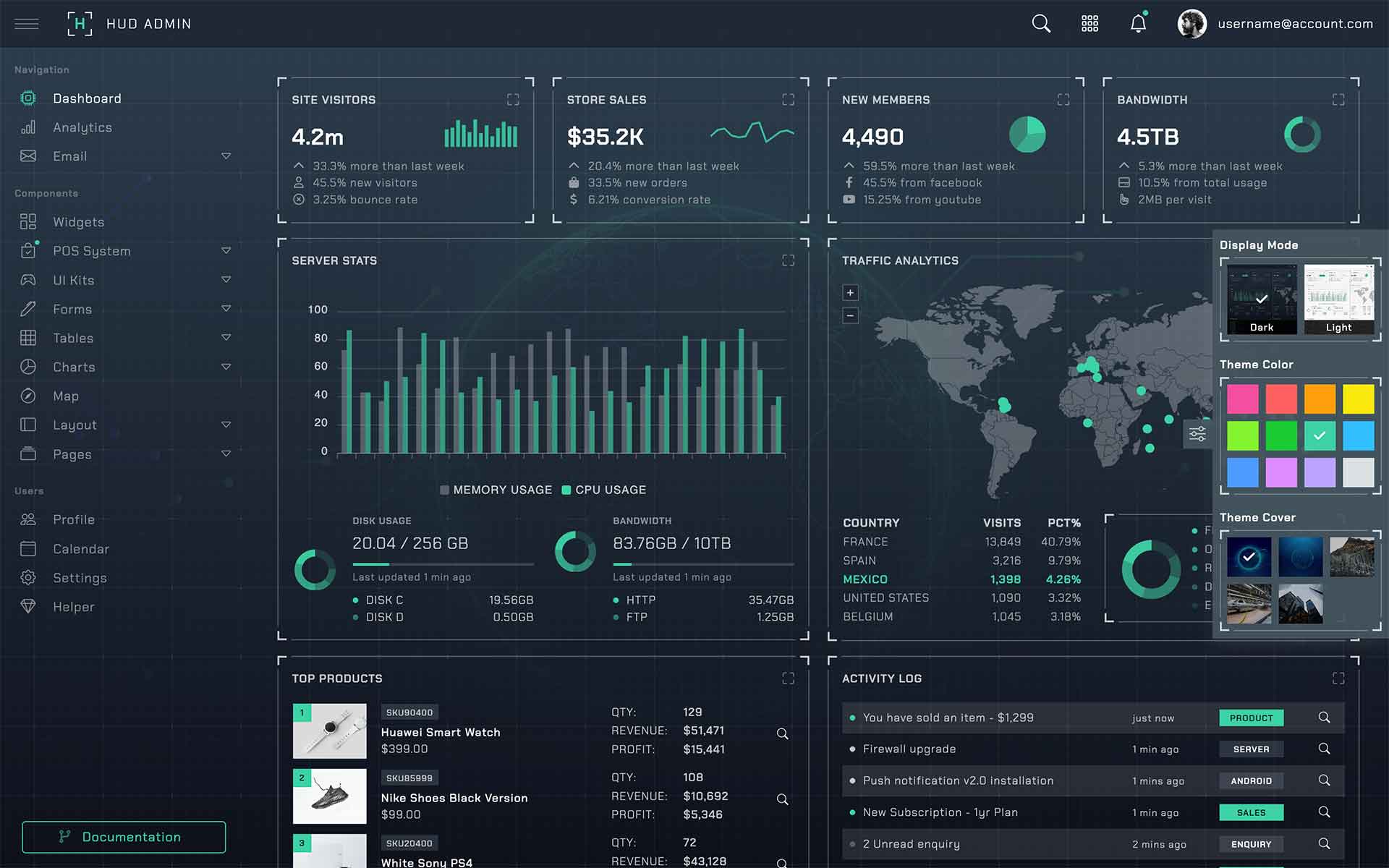Zoom in on the traffic map
The width and height of the screenshot is (1389, 868).
850,293
